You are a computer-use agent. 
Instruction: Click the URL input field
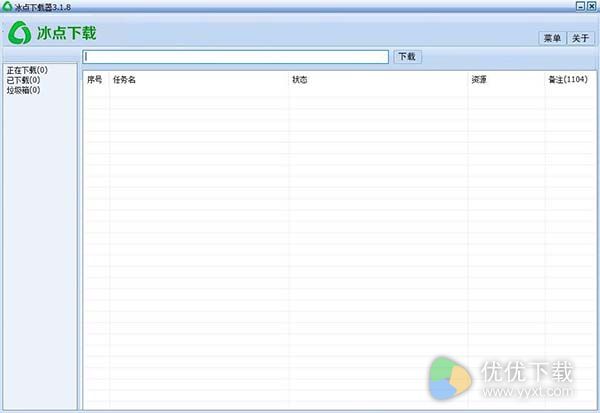click(236, 57)
